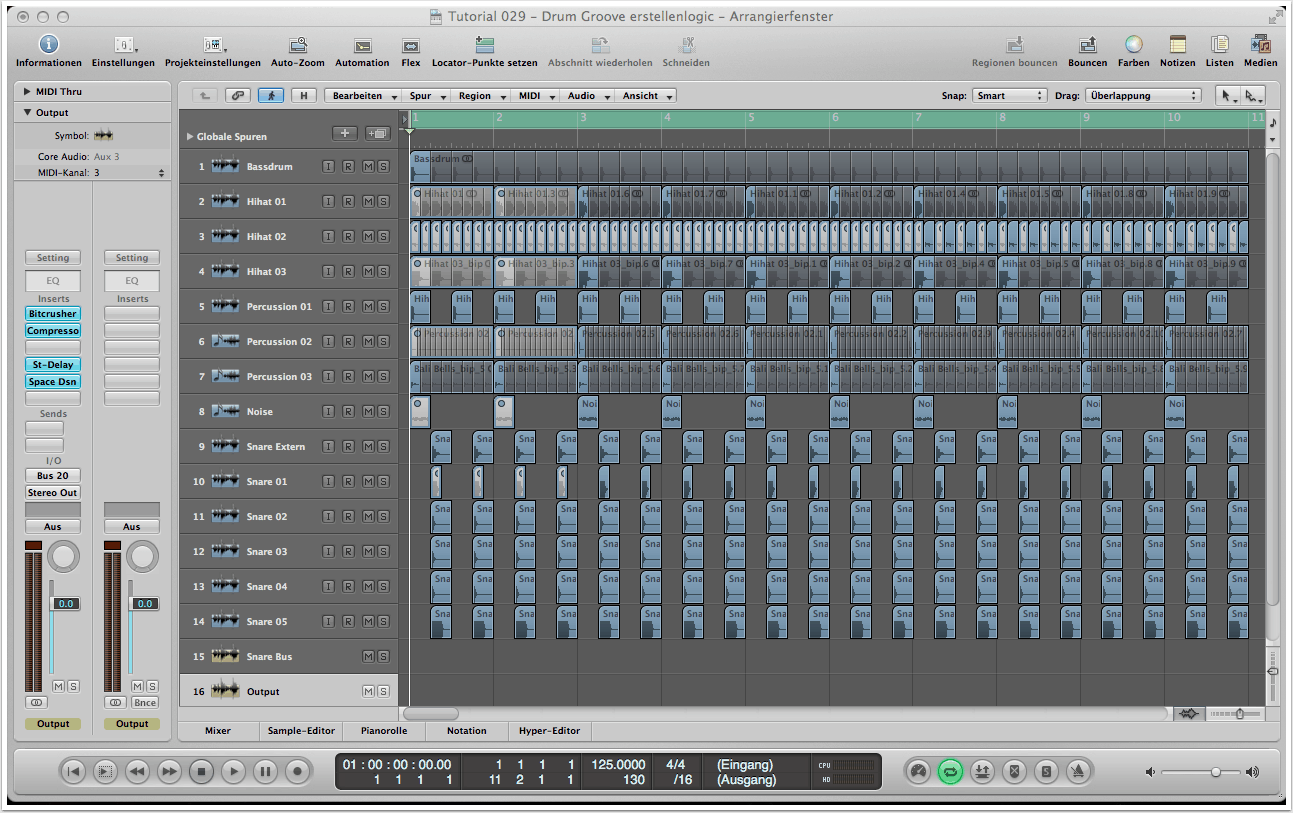The image size is (1293, 813).
Task: Click the Bitcrusher insert slot
Action: [53, 314]
